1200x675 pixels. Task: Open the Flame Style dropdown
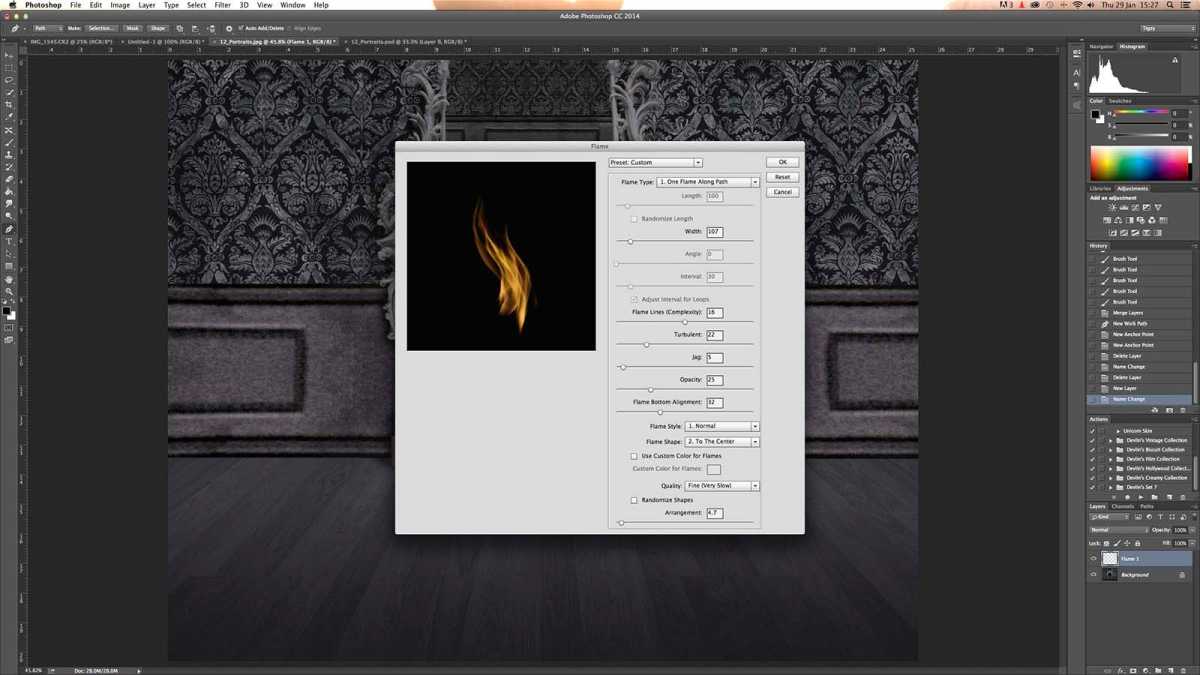pyautogui.click(x=722, y=426)
